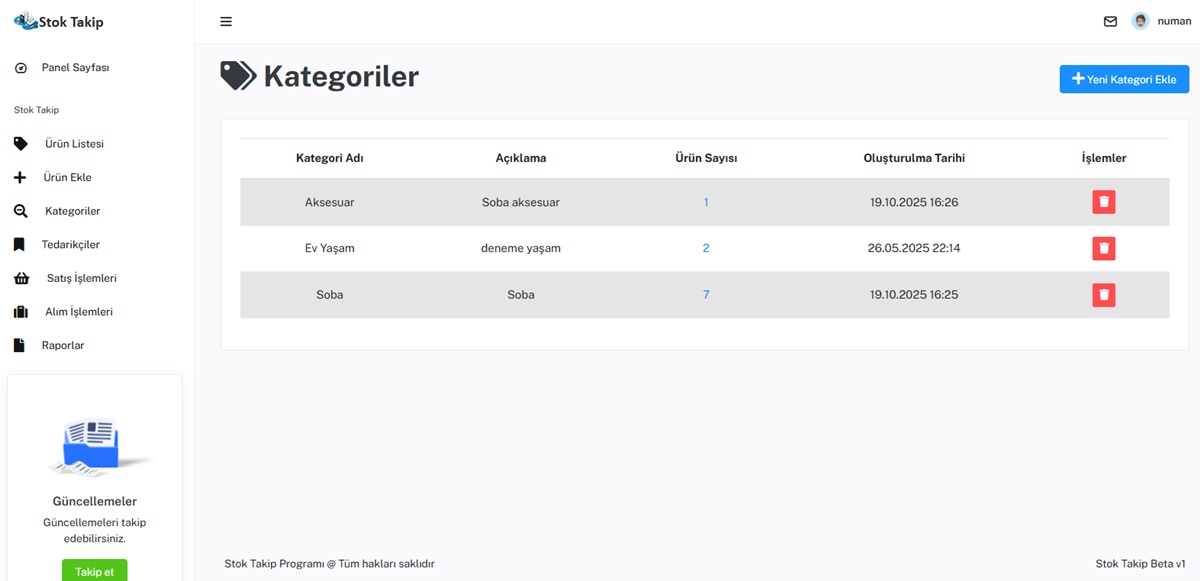Click the hamburger menu icon to toggle sidebar
The image size is (1200, 581).
pyautogui.click(x=226, y=22)
